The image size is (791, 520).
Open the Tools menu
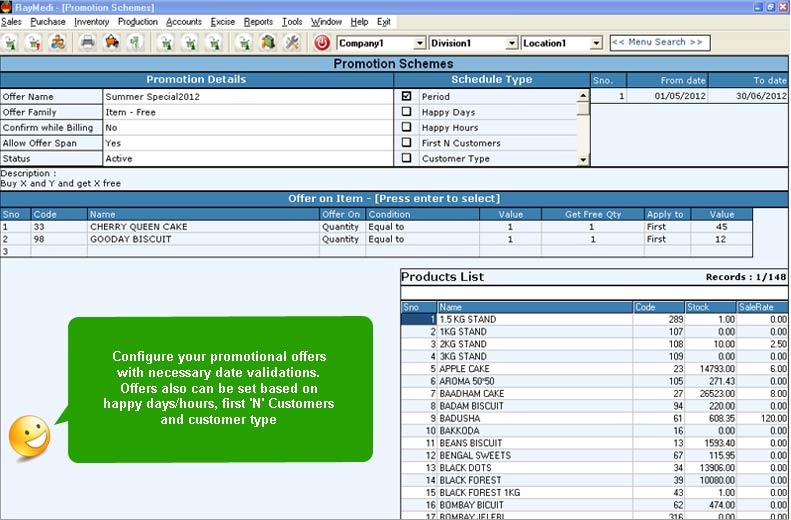292,22
